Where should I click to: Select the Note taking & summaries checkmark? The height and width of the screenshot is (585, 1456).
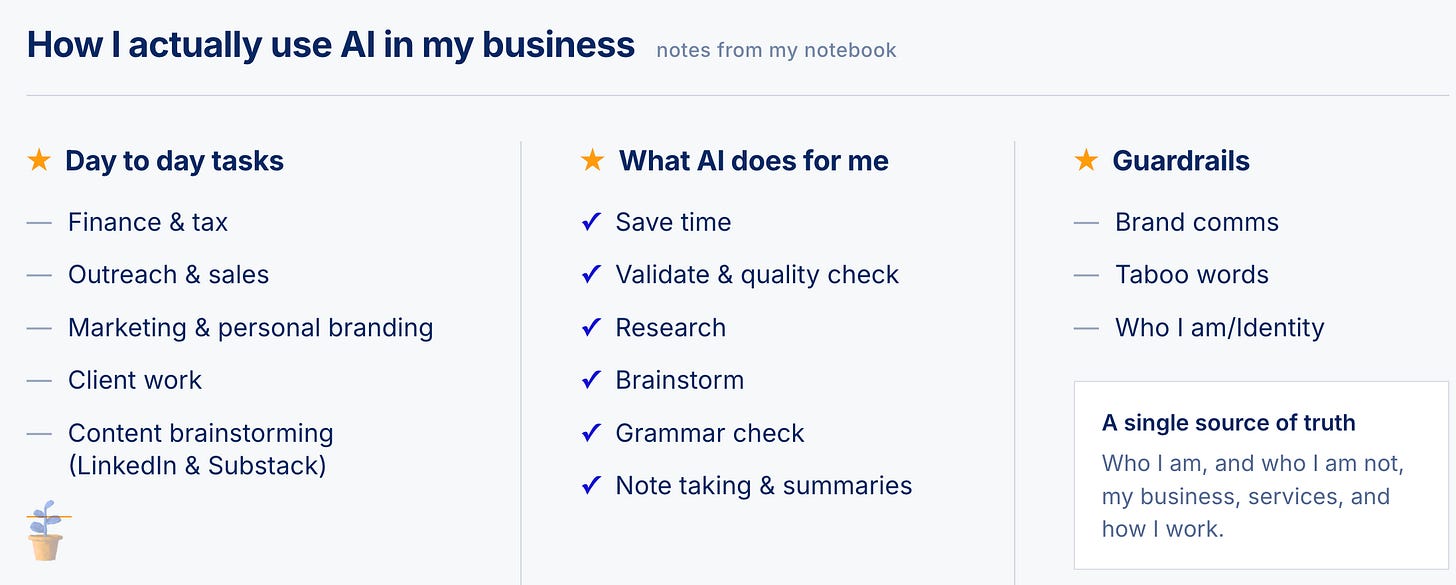pyautogui.click(x=591, y=486)
